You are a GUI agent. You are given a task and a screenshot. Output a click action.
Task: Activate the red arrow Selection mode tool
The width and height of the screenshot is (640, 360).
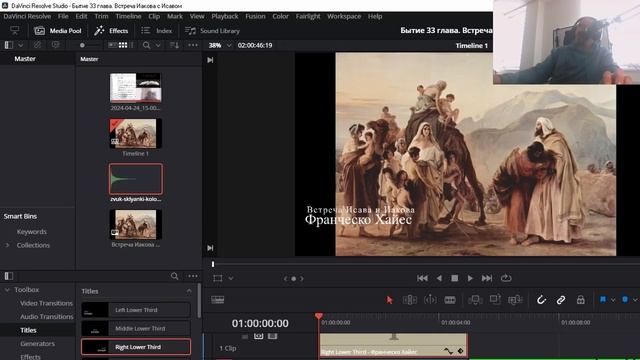[x=389, y=300]
